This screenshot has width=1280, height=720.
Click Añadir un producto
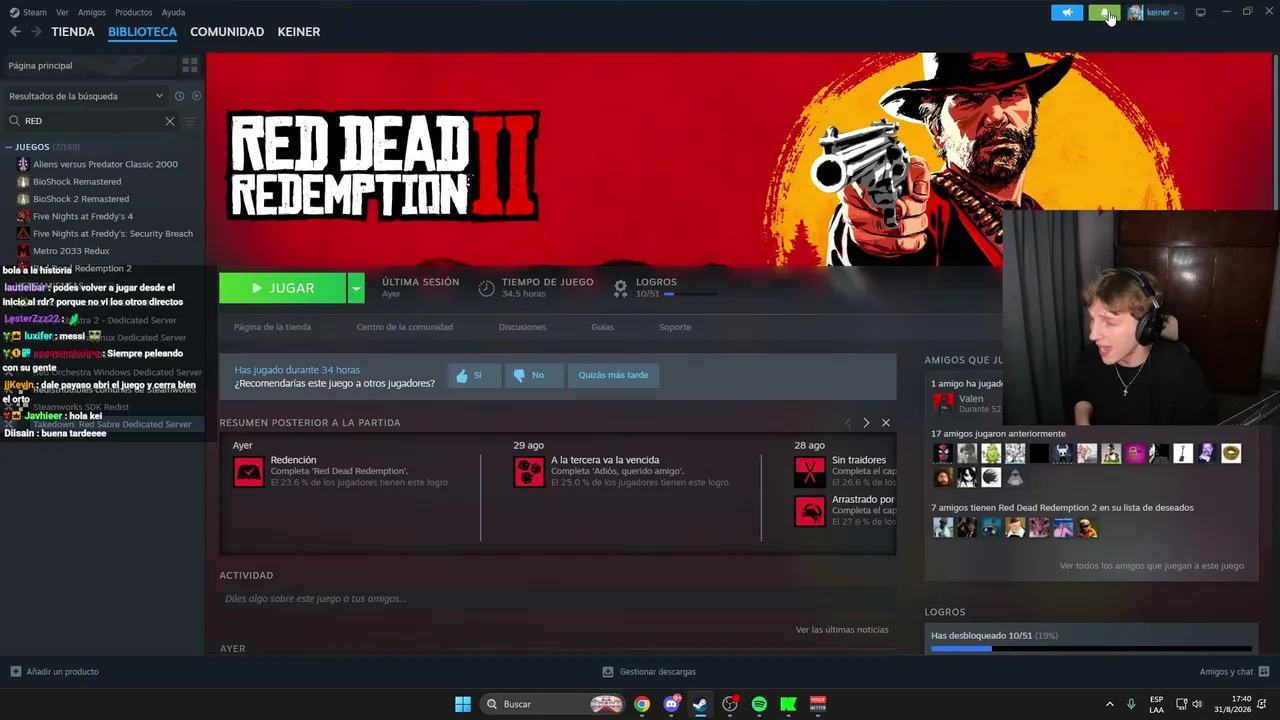[x=55, y=672]
